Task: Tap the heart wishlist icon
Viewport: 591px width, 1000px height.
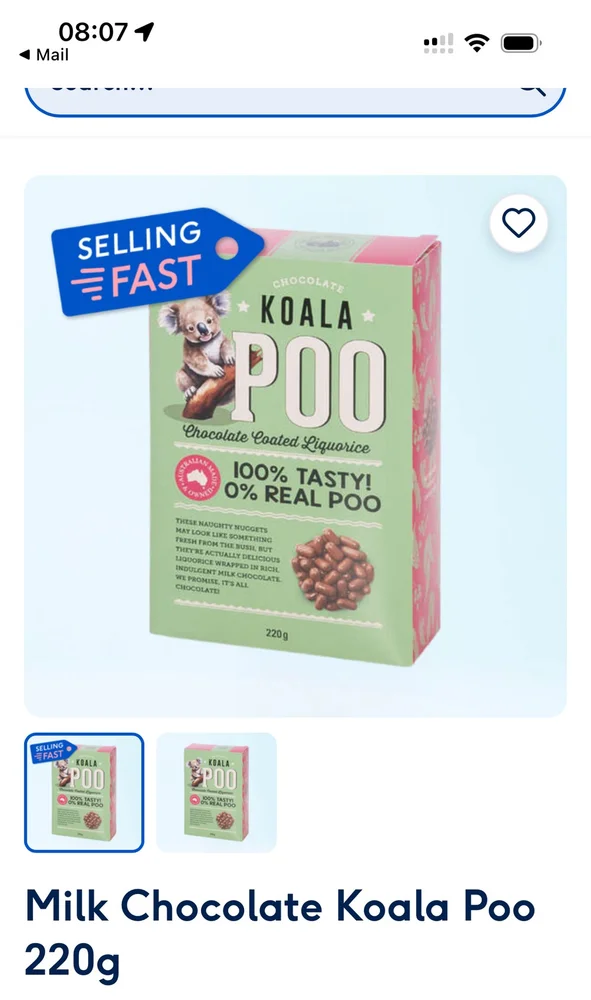Action: point(518,223)
